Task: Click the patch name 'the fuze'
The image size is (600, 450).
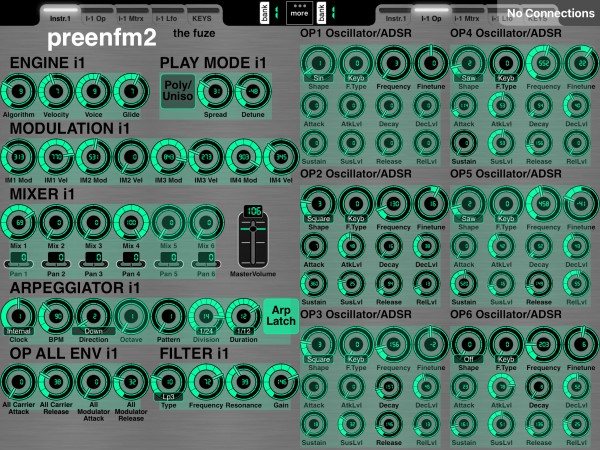Action: pos(194,33)
